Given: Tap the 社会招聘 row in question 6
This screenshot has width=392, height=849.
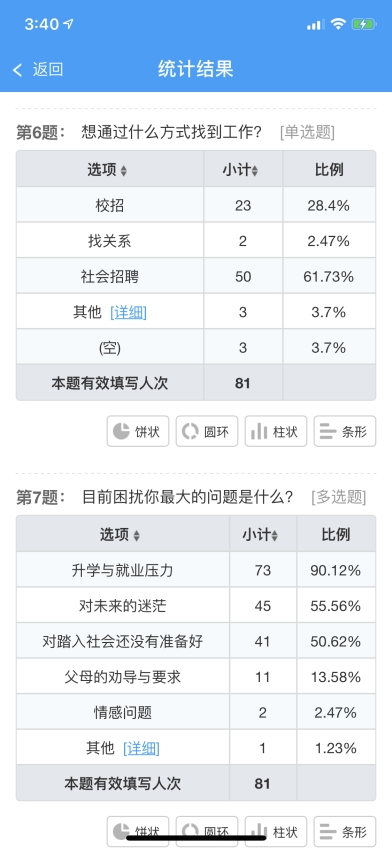Looking at the screenshot, I should coord(196,276).
